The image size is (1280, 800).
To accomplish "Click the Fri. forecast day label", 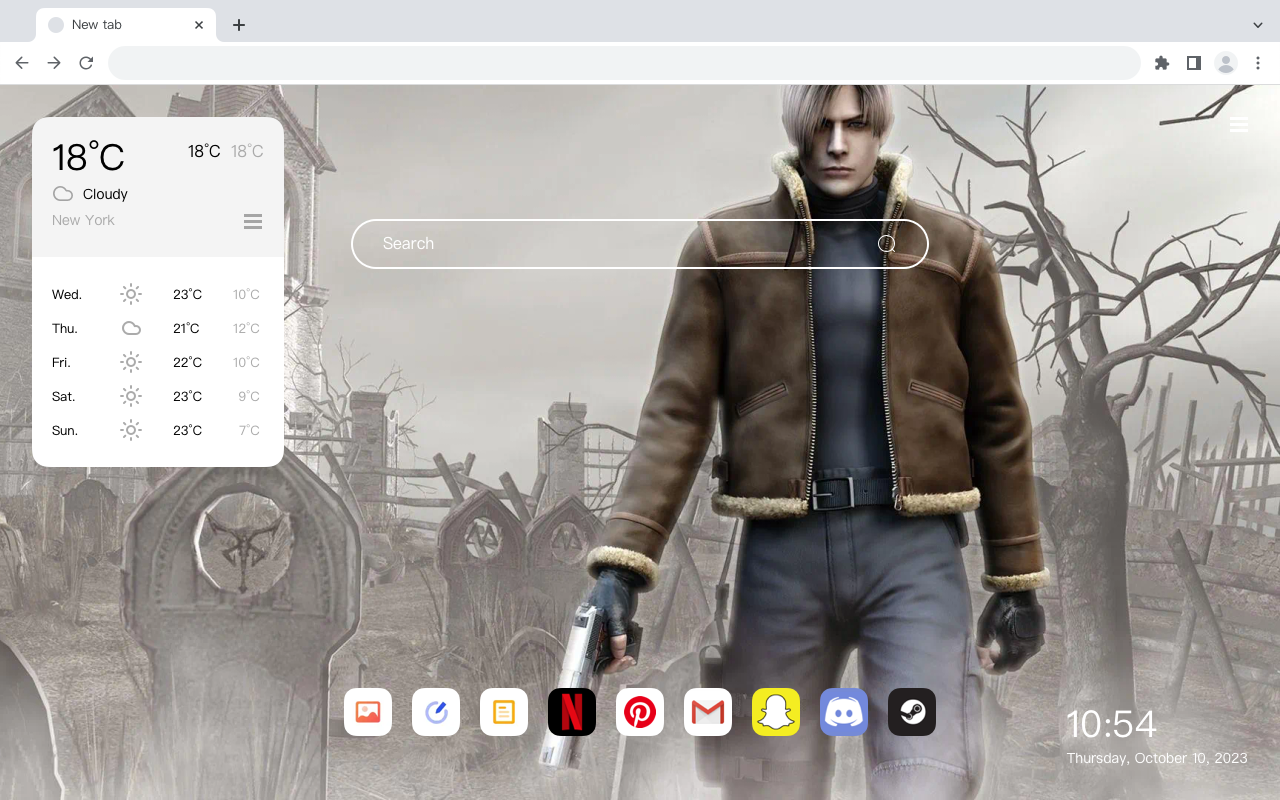I will [61, 362].
